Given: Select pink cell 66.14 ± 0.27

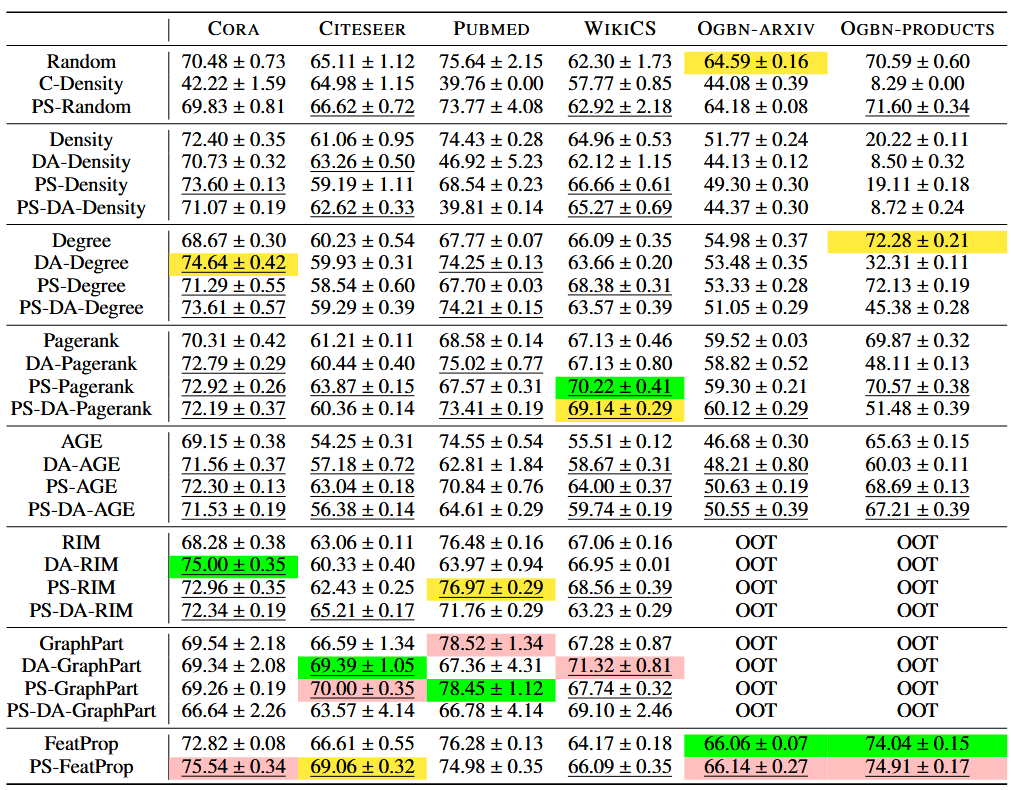Looking at the screenshot, I should click(x=756, y=767).
